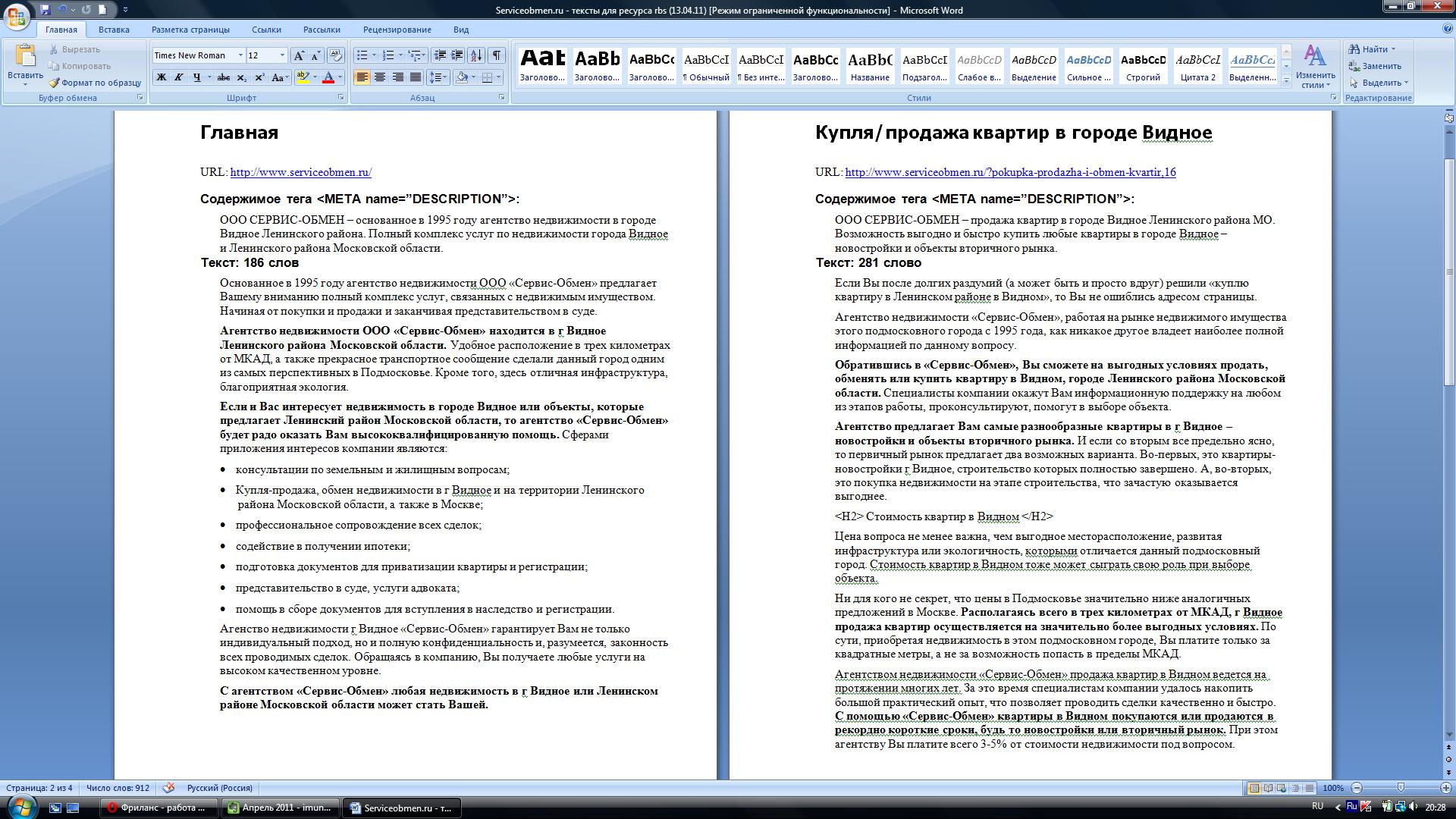The width and height of the screenshot is (1456, 819).
Task: Open the serviceobmen.ru hyperlink
Action: 300,172
